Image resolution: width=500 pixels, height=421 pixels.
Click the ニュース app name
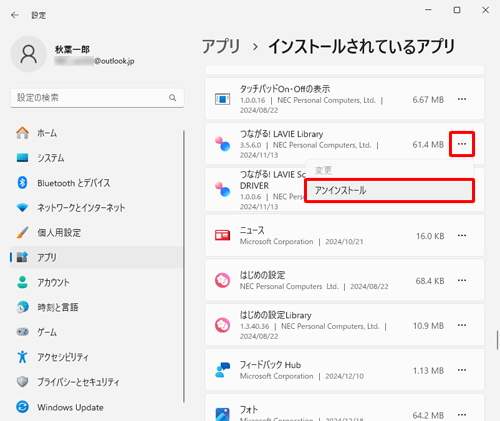coord(252,230)
